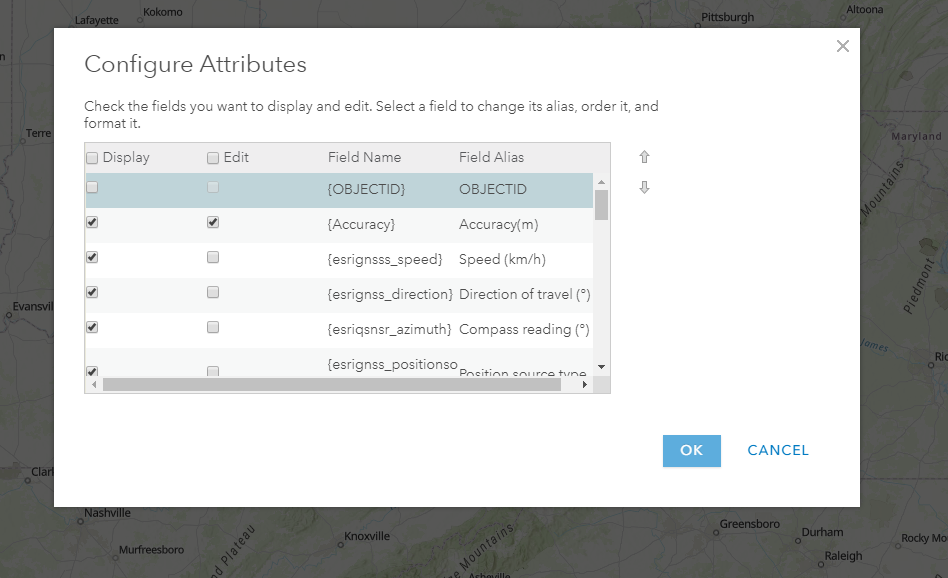
Task: Click the OBJECTID field alias
Action: pyautogui.click(x=493, y=189)
